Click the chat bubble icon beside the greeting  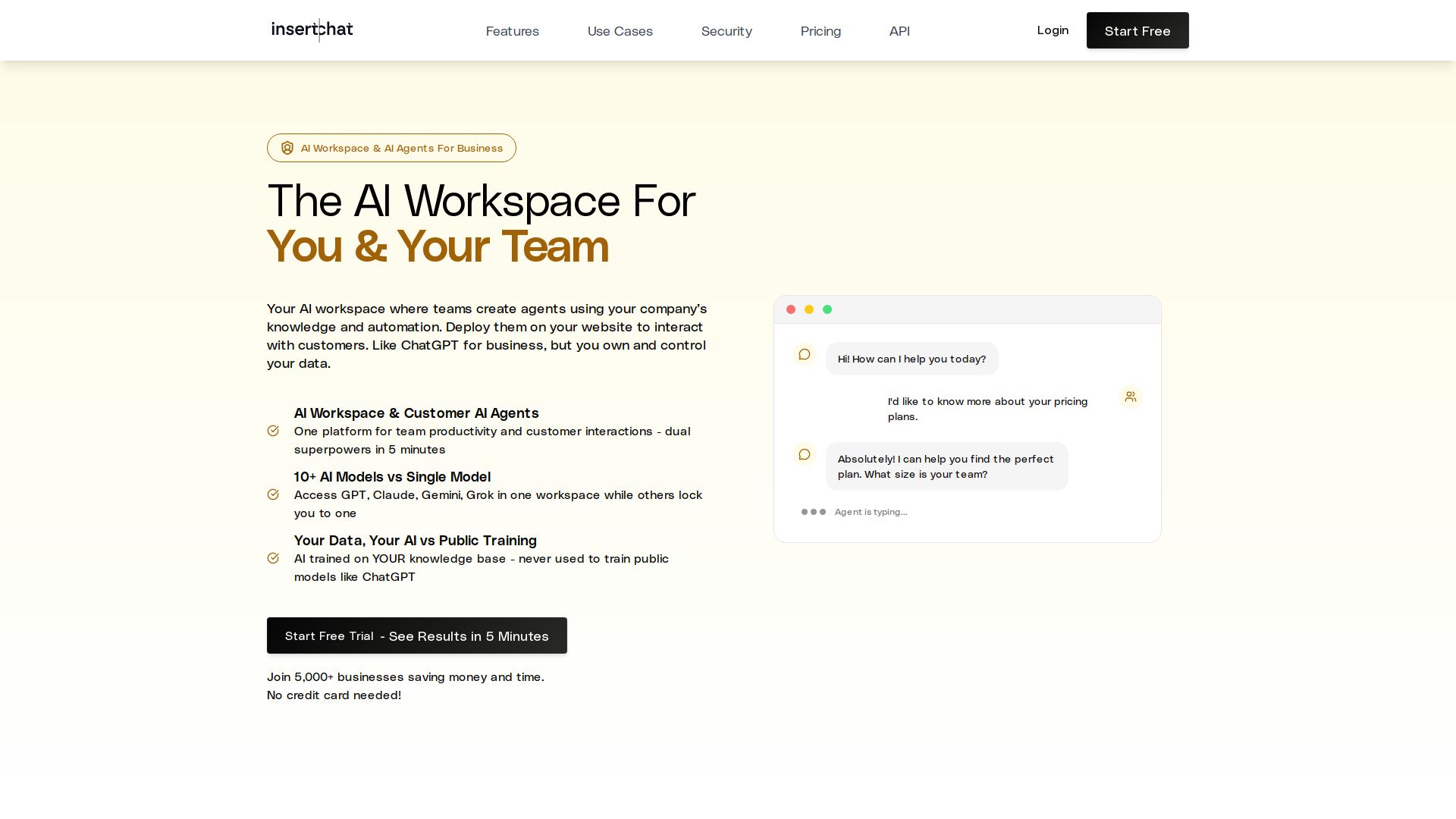805,354
